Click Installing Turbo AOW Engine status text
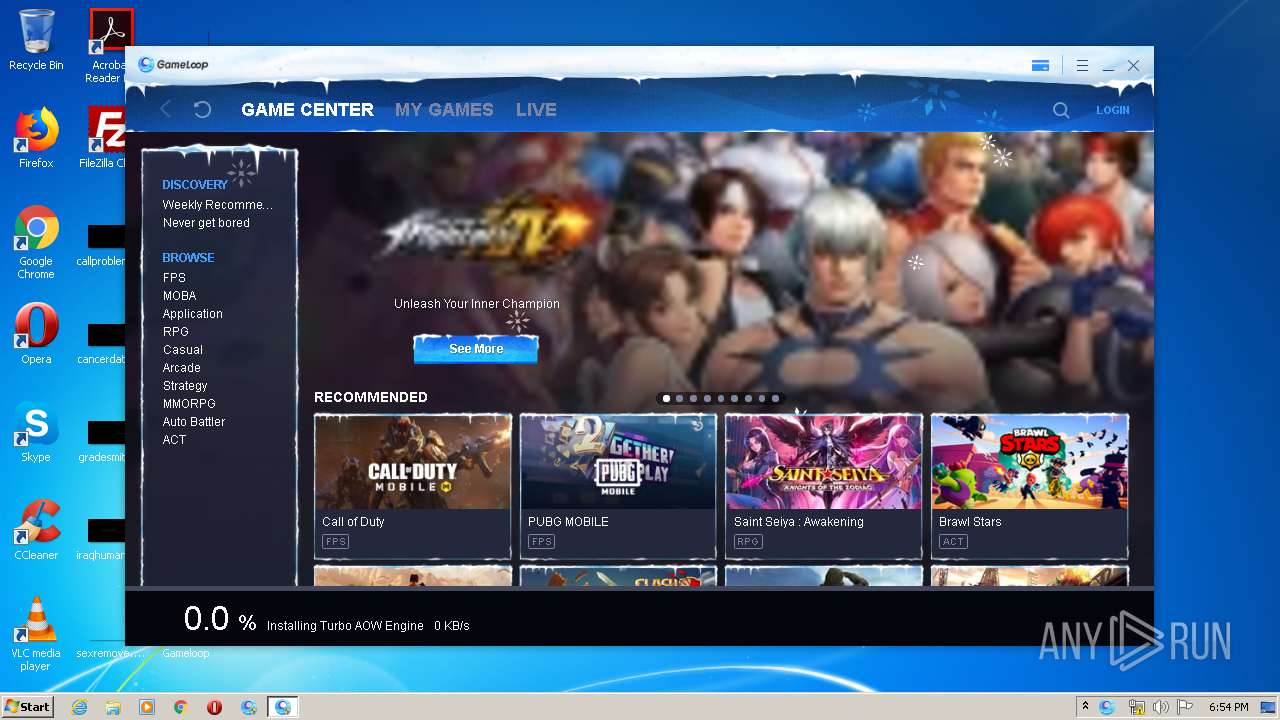 [x=345, y=626]
